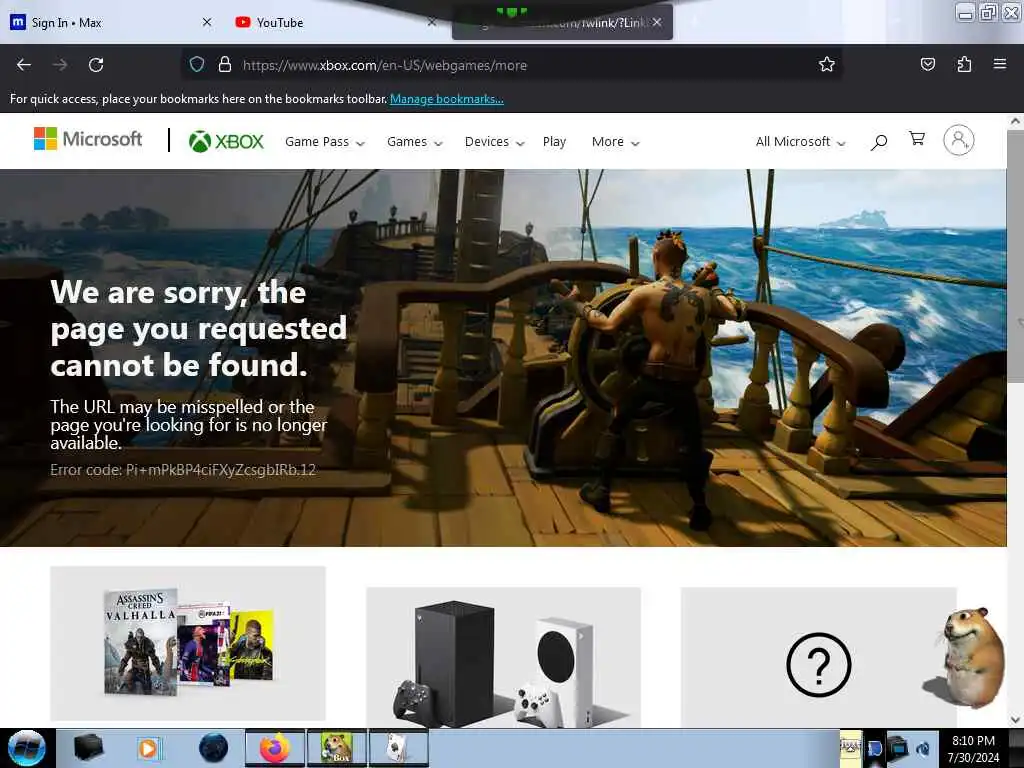Open the black box taskbar icon
The width and height of the screenshot is (1024, 768).
pos(88,748)
